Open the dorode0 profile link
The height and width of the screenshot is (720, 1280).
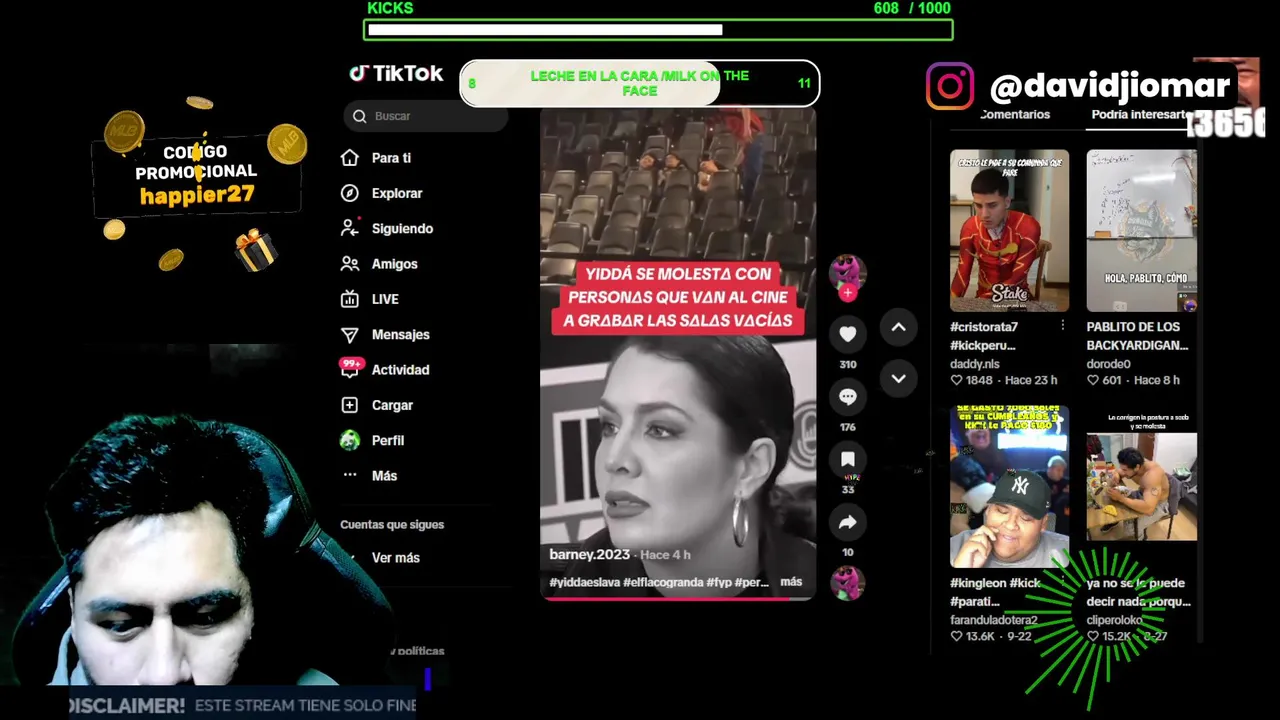(1109, 364)
